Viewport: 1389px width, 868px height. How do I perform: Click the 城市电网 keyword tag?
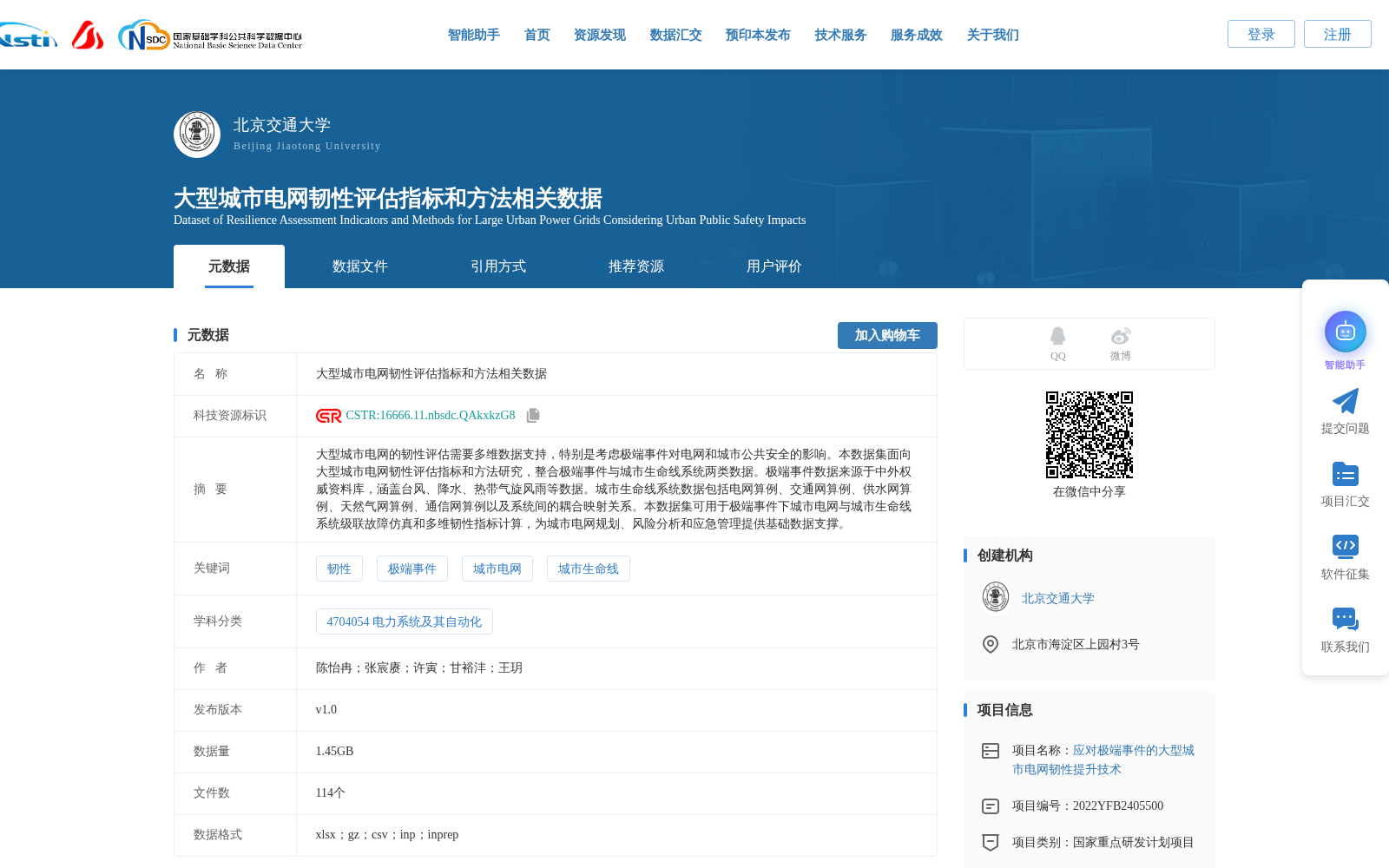pyautogui.click(x=497, y=569)
